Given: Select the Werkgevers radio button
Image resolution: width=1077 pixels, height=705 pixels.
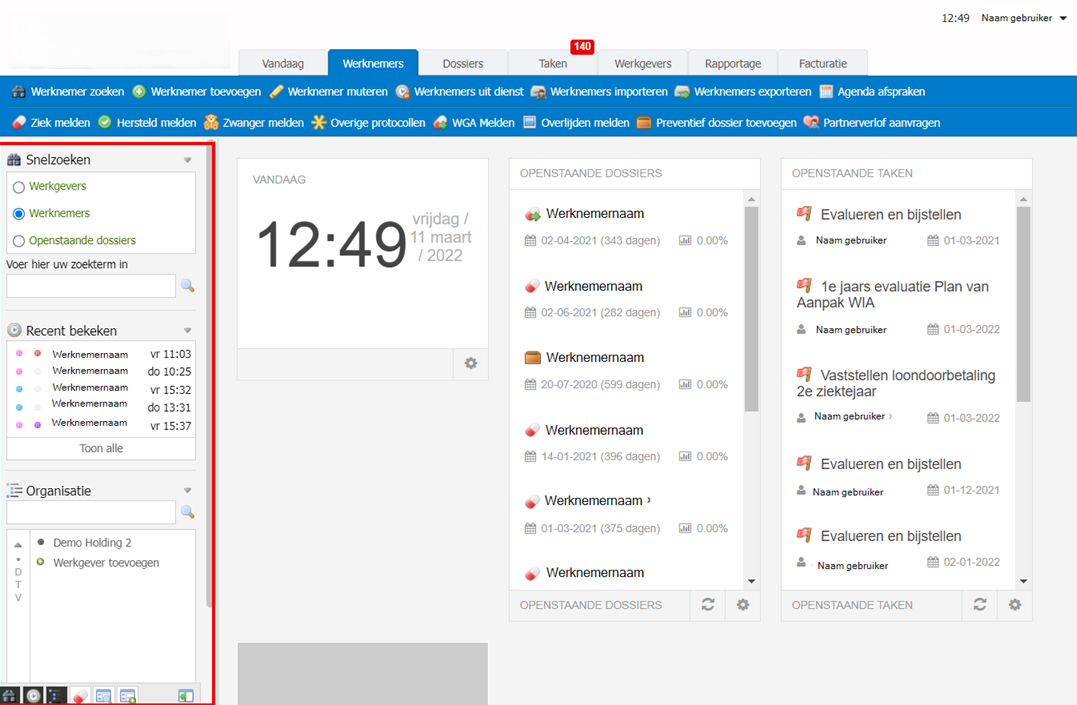Looking at the screenshot, I should click(19, 187).
